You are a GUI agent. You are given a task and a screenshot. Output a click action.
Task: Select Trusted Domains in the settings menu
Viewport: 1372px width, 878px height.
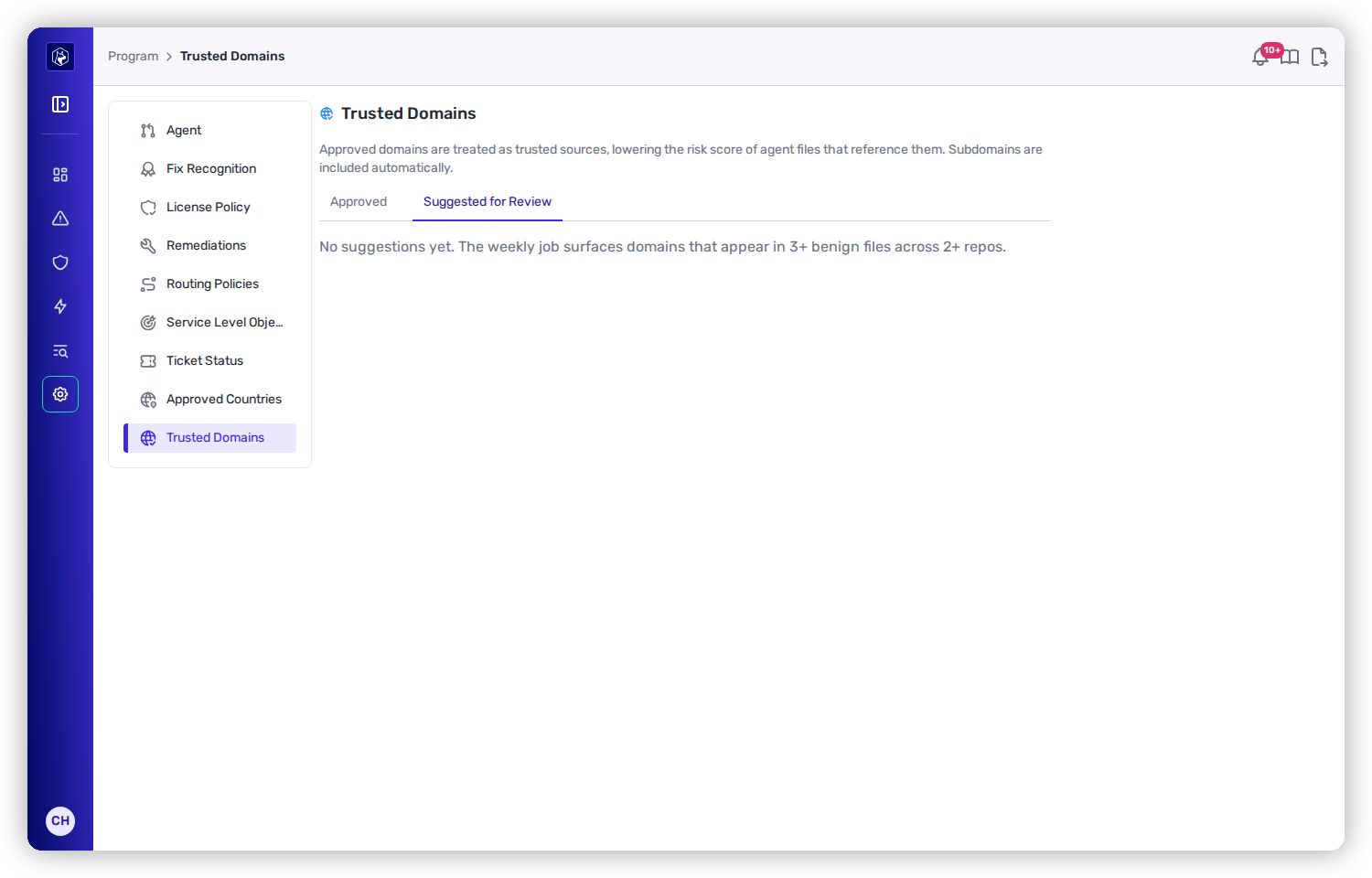[x=210, y=438]
